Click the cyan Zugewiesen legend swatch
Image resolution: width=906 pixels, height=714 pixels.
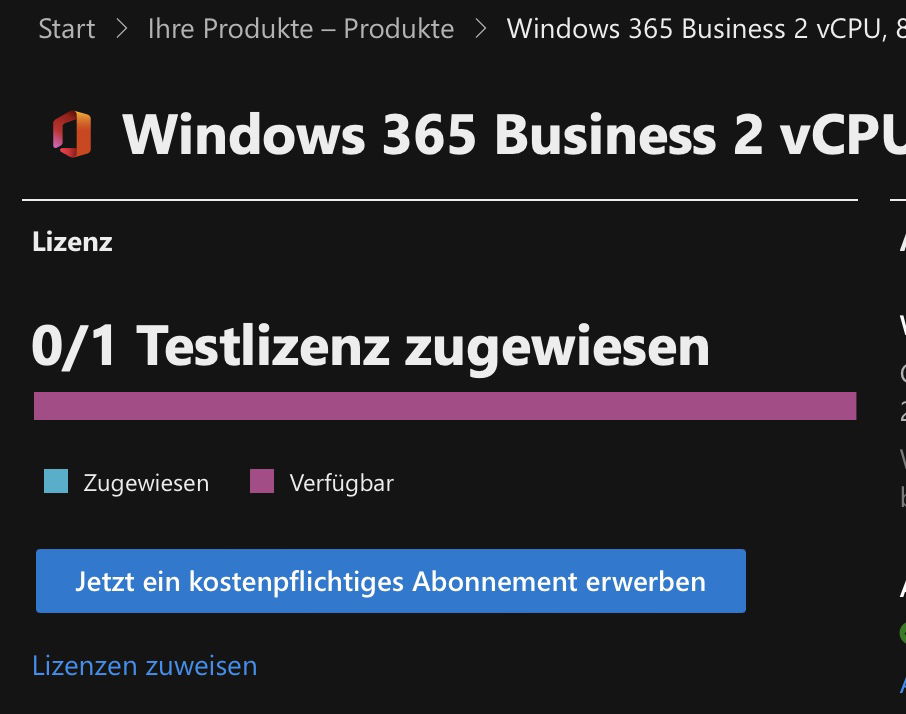tap(56, 481)
